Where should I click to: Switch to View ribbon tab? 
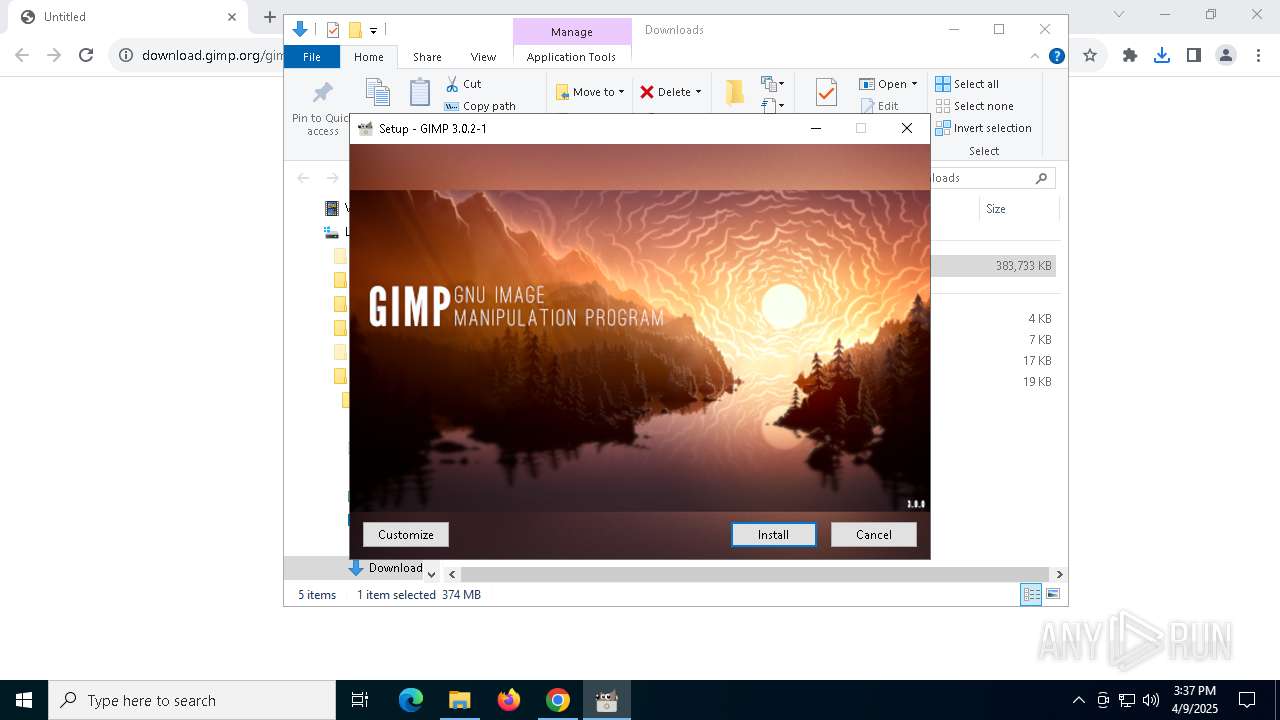tap(483, 57)
